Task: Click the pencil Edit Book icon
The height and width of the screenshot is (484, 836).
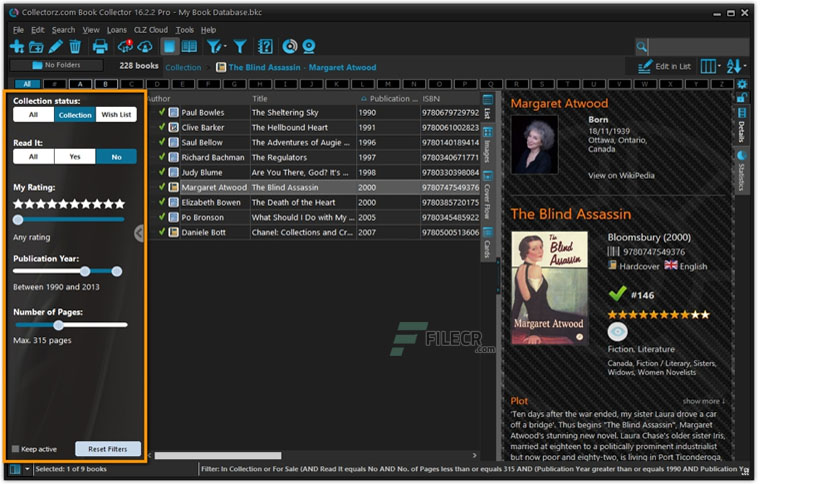Action: pyautogui.click(x=55, y=47)
